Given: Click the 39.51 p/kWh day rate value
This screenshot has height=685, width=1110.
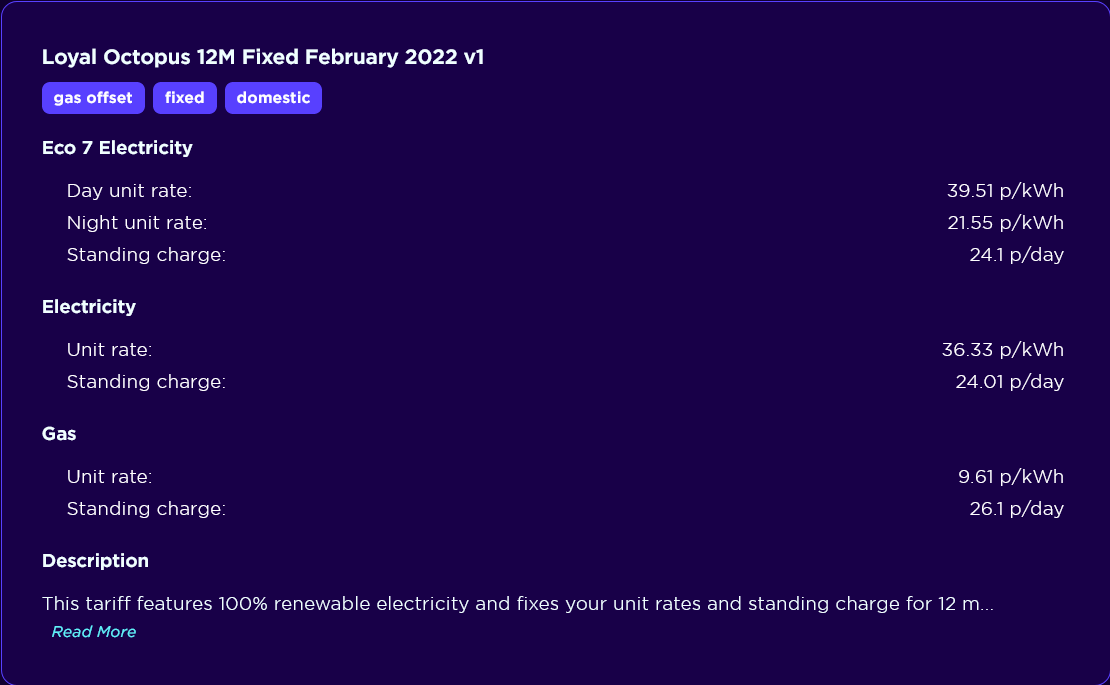Looking at the screenshot, I should [1005, 190].
